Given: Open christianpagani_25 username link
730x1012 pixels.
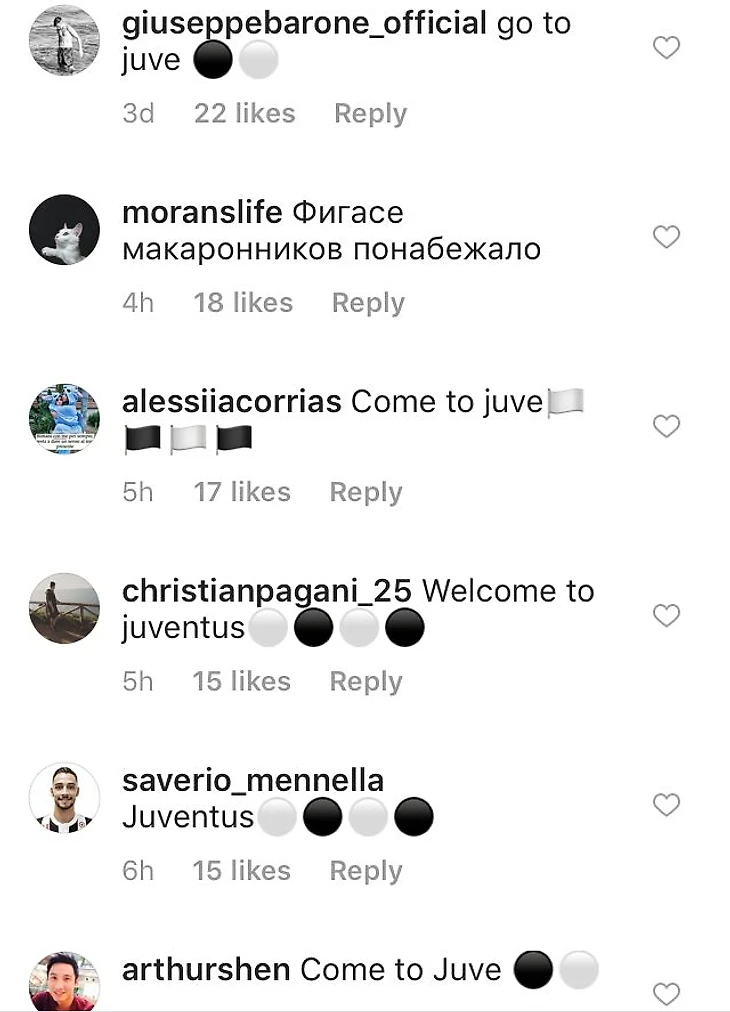Looking at the screenshot, I should click(x=267, y=591).
